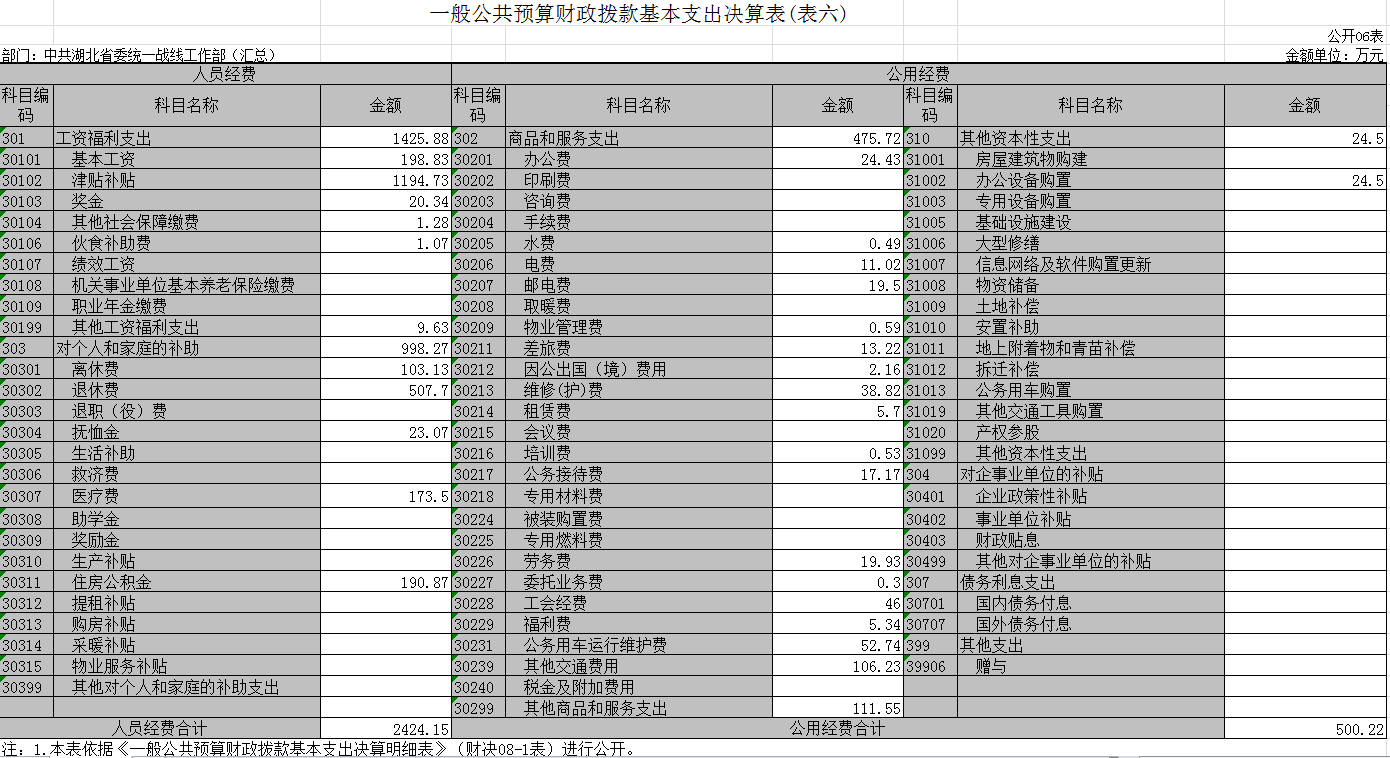Click 信息网络及软件购置更新 cell

point(1091,264)
